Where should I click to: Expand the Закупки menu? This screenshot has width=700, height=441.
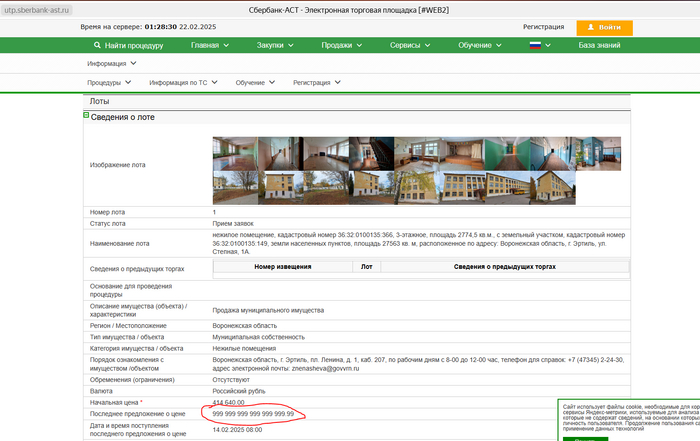coord(275,45)
